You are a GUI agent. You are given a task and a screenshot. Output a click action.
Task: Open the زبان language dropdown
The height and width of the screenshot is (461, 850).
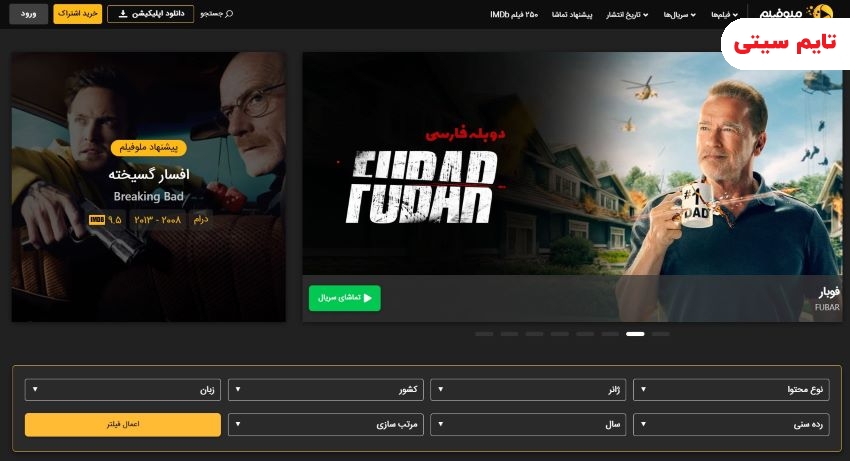pos(123,389)
